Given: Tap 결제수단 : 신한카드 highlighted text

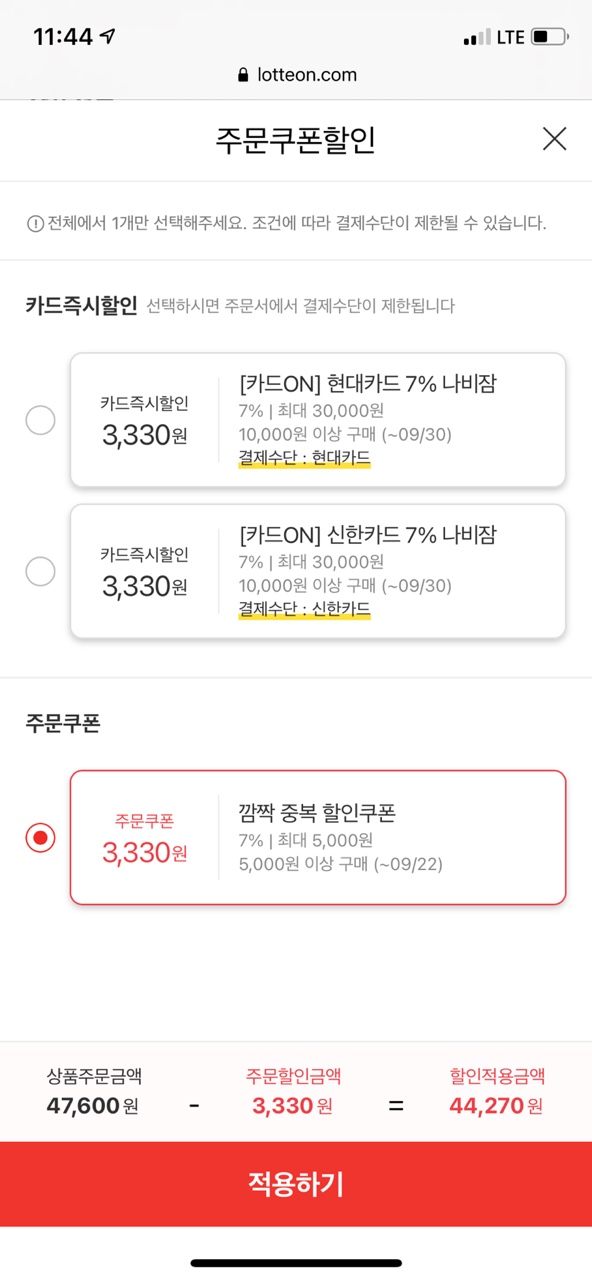Looking at the screenshot, I should pos(304,609).
